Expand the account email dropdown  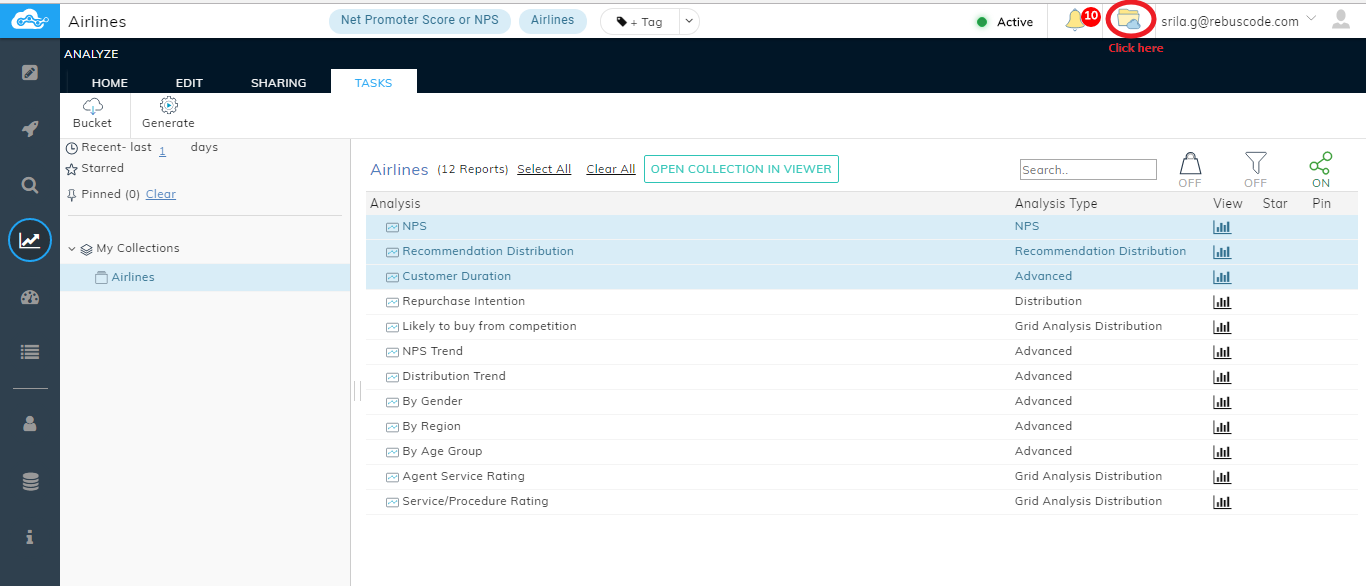coord(1311,20)
